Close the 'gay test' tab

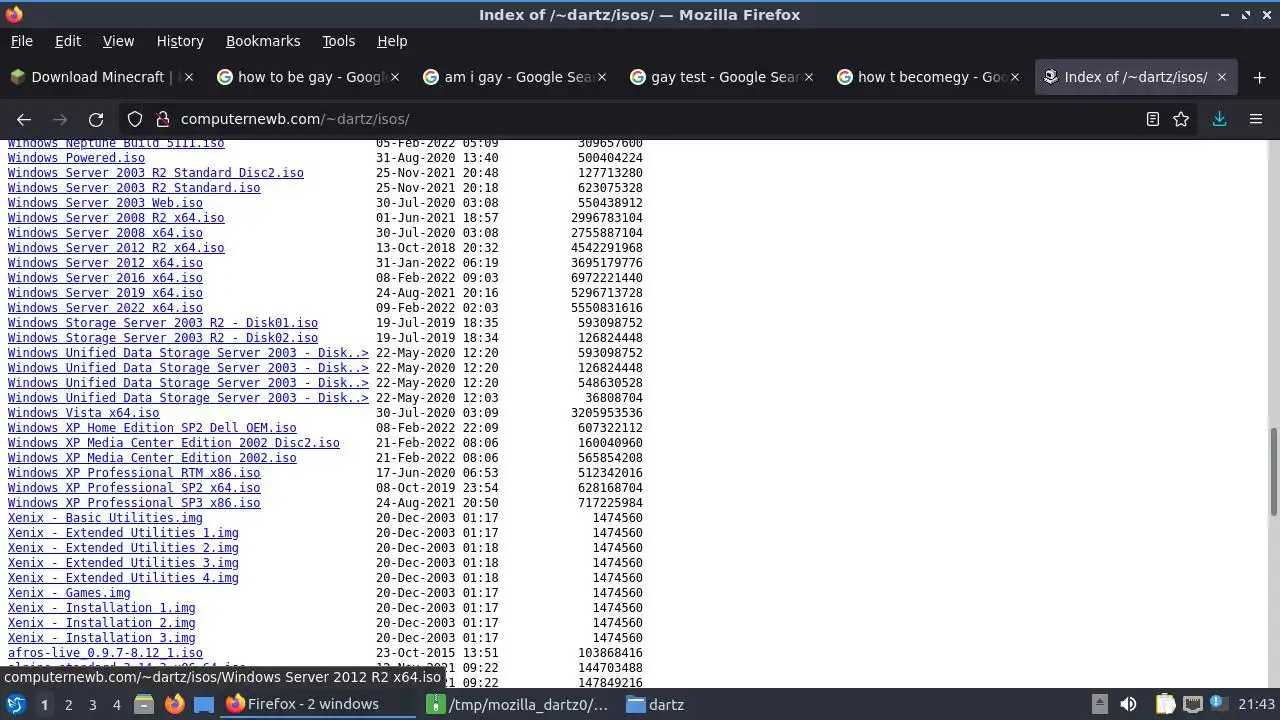[809, 77]
